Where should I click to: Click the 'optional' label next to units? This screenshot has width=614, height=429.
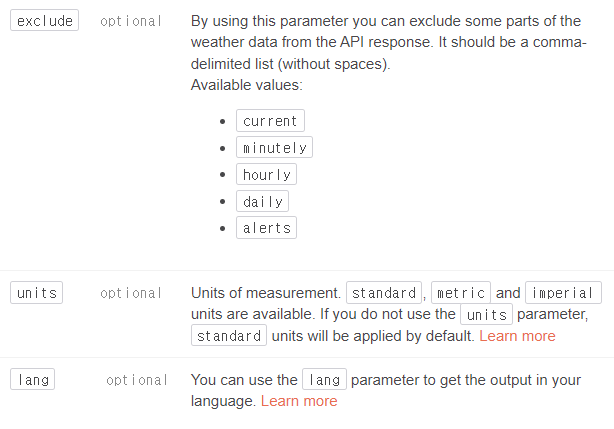(x=131, y=293)
